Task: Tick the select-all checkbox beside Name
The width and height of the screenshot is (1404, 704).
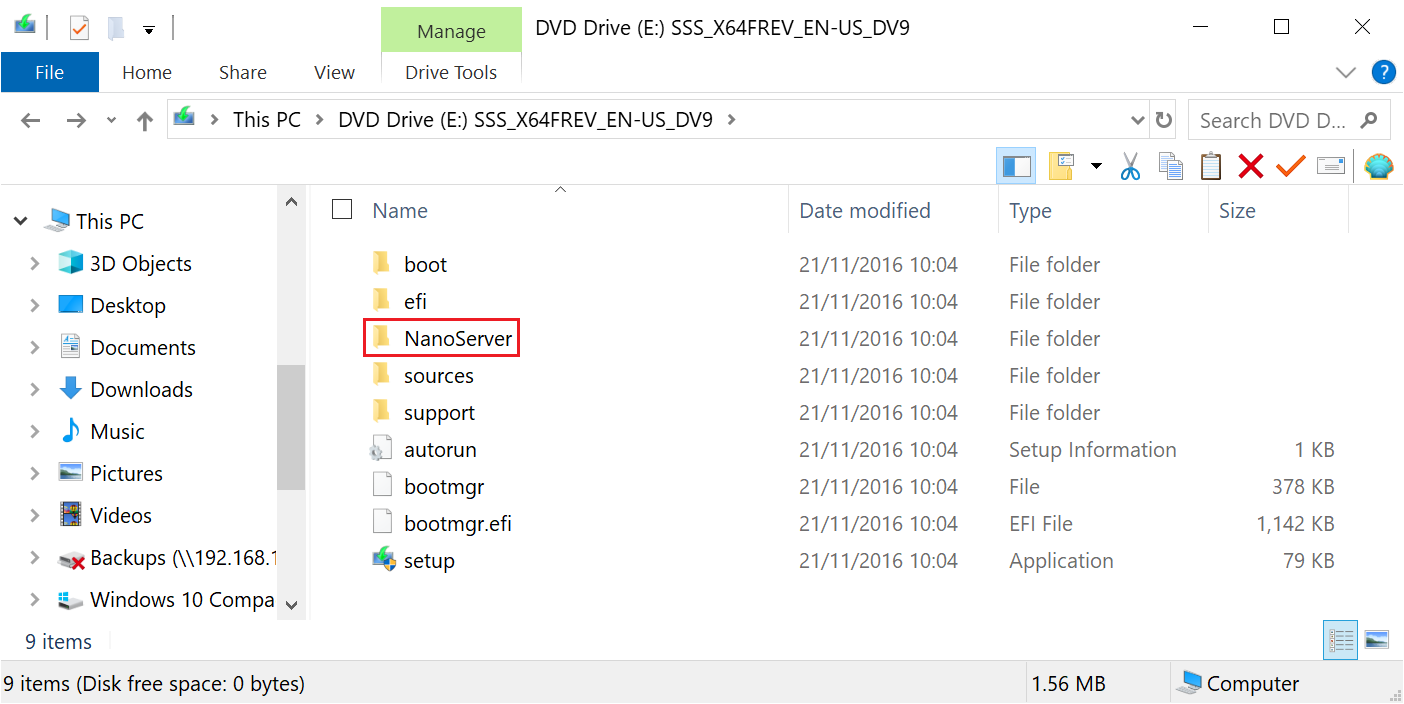Action: click(342, 209)
